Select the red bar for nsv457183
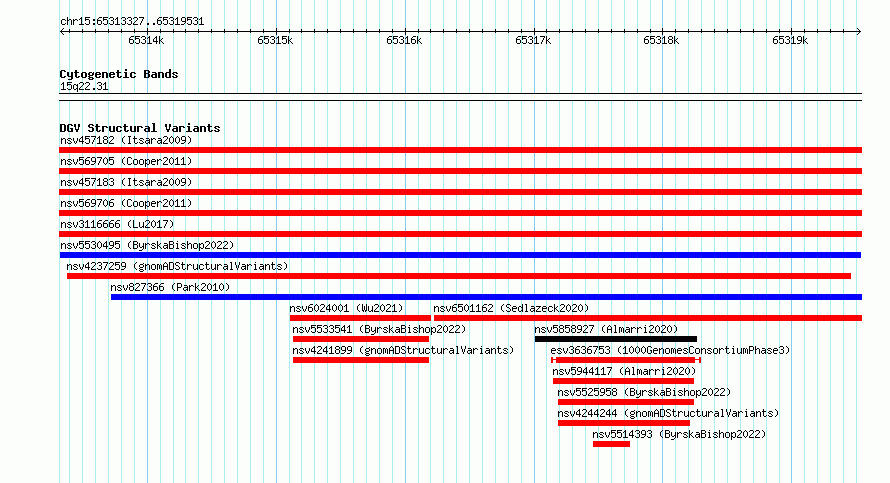890x483 pixels. 460,192
